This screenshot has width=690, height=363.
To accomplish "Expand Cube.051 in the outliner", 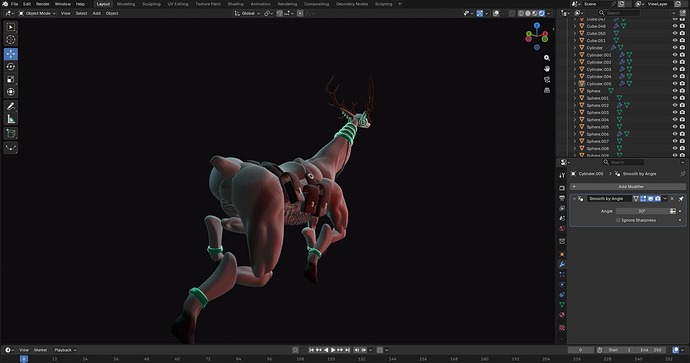I will 575,40.
